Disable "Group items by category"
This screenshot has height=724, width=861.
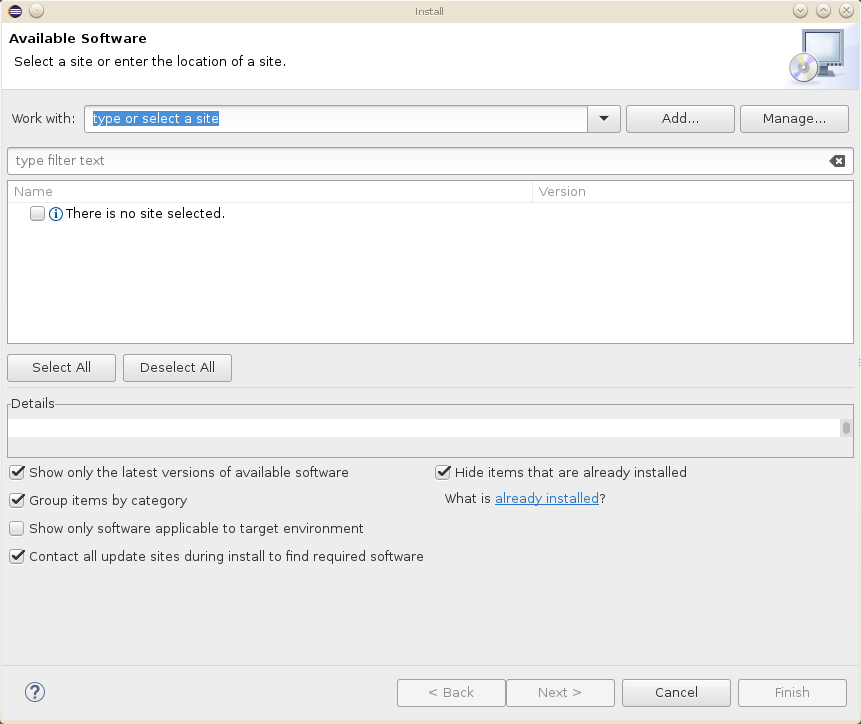click(x=16, y=500)
